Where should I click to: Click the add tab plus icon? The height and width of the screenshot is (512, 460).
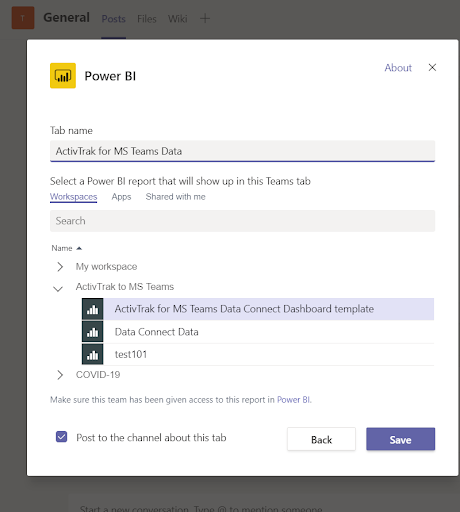coord(205,18)
